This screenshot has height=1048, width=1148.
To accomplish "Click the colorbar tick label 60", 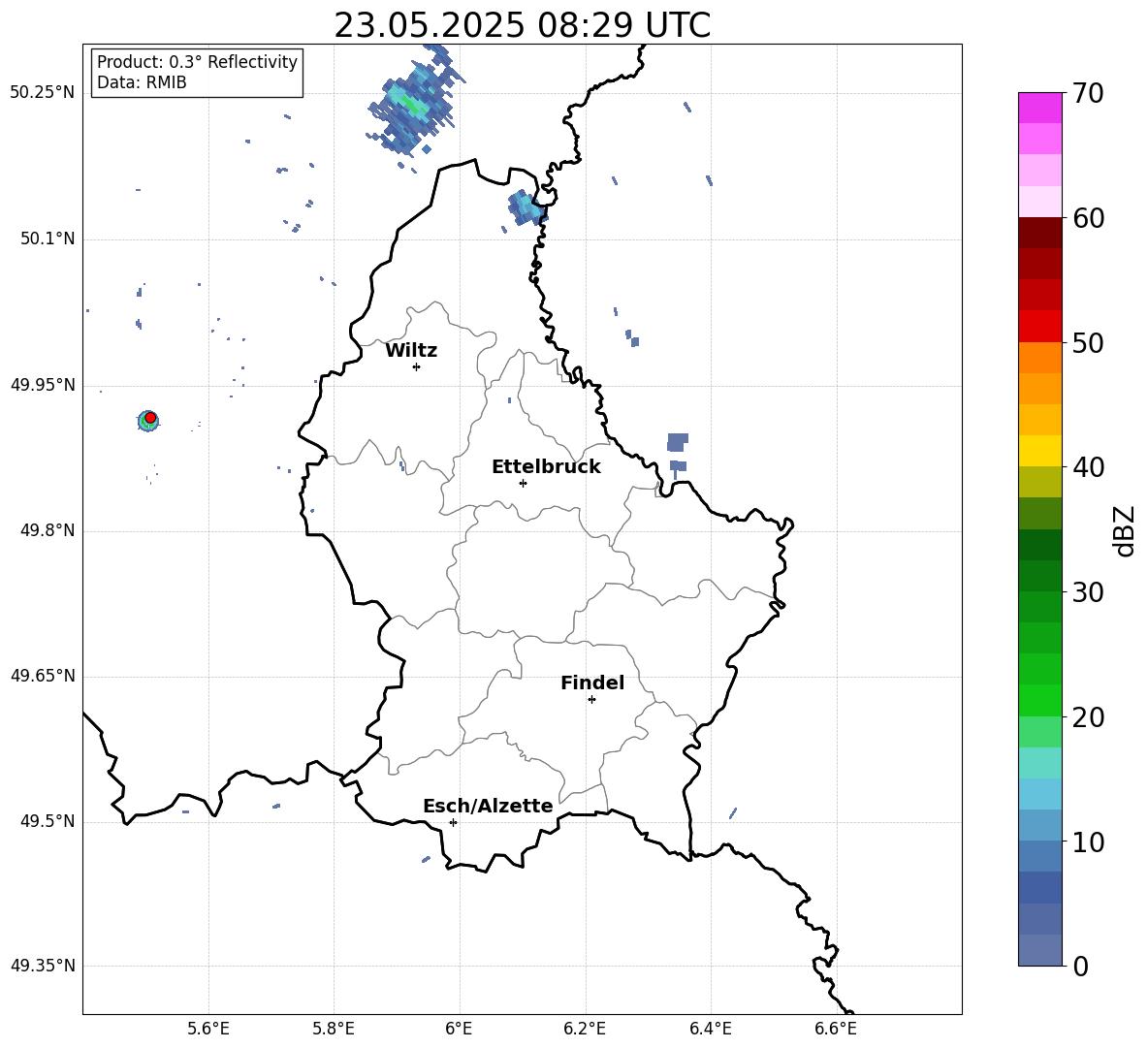I will (1088, 218).
